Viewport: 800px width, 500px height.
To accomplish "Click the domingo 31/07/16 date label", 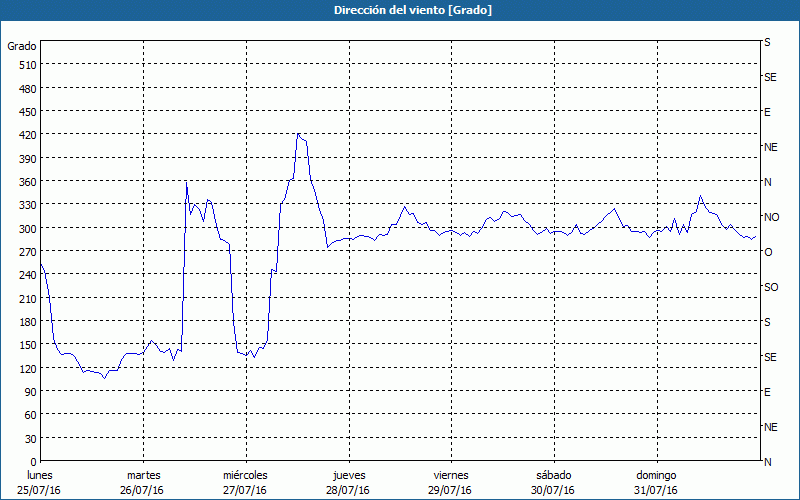I will click(x=656, y=482).
